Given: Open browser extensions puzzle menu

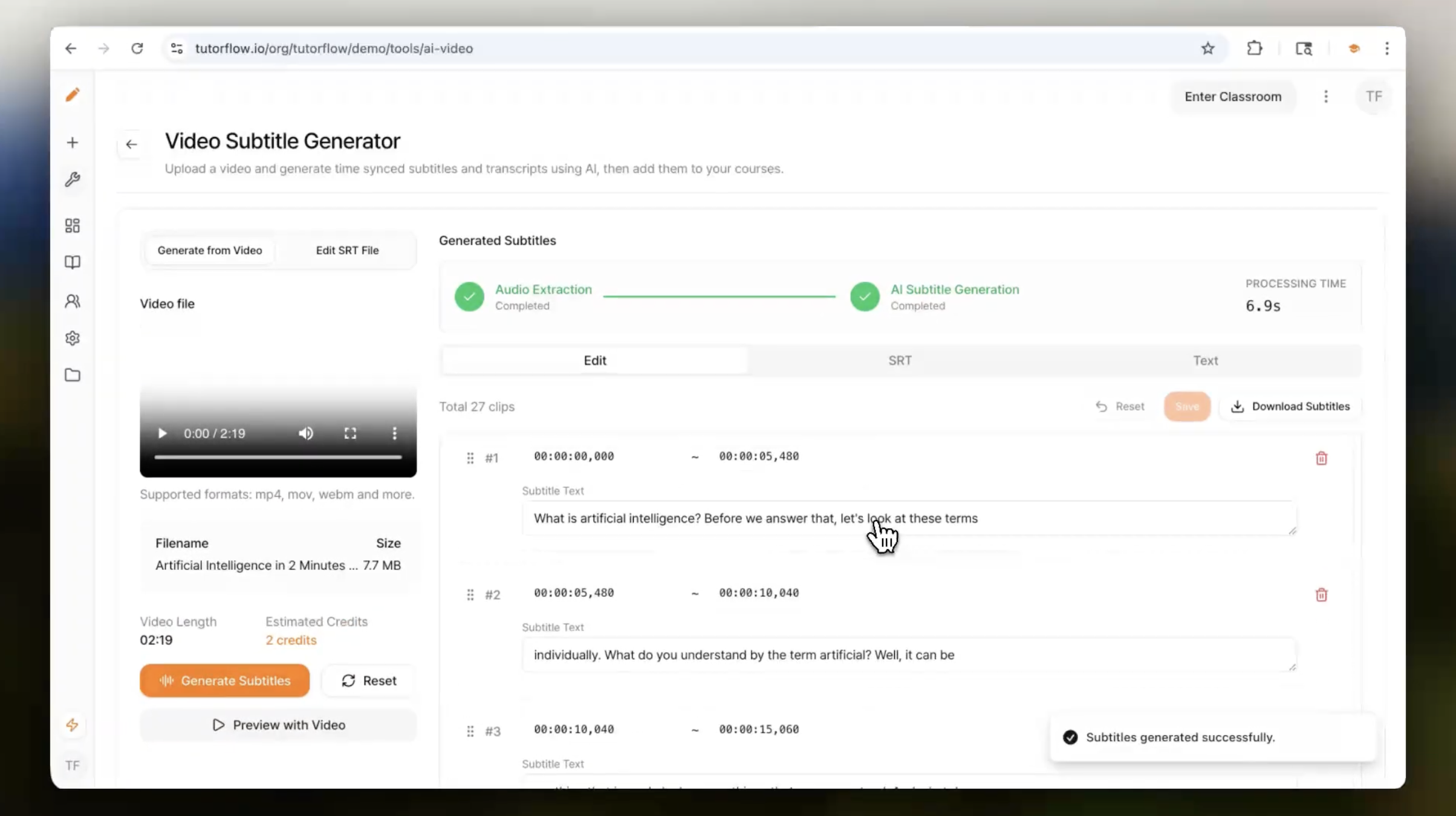Looking at the screenshot, I should point(1254,48).
